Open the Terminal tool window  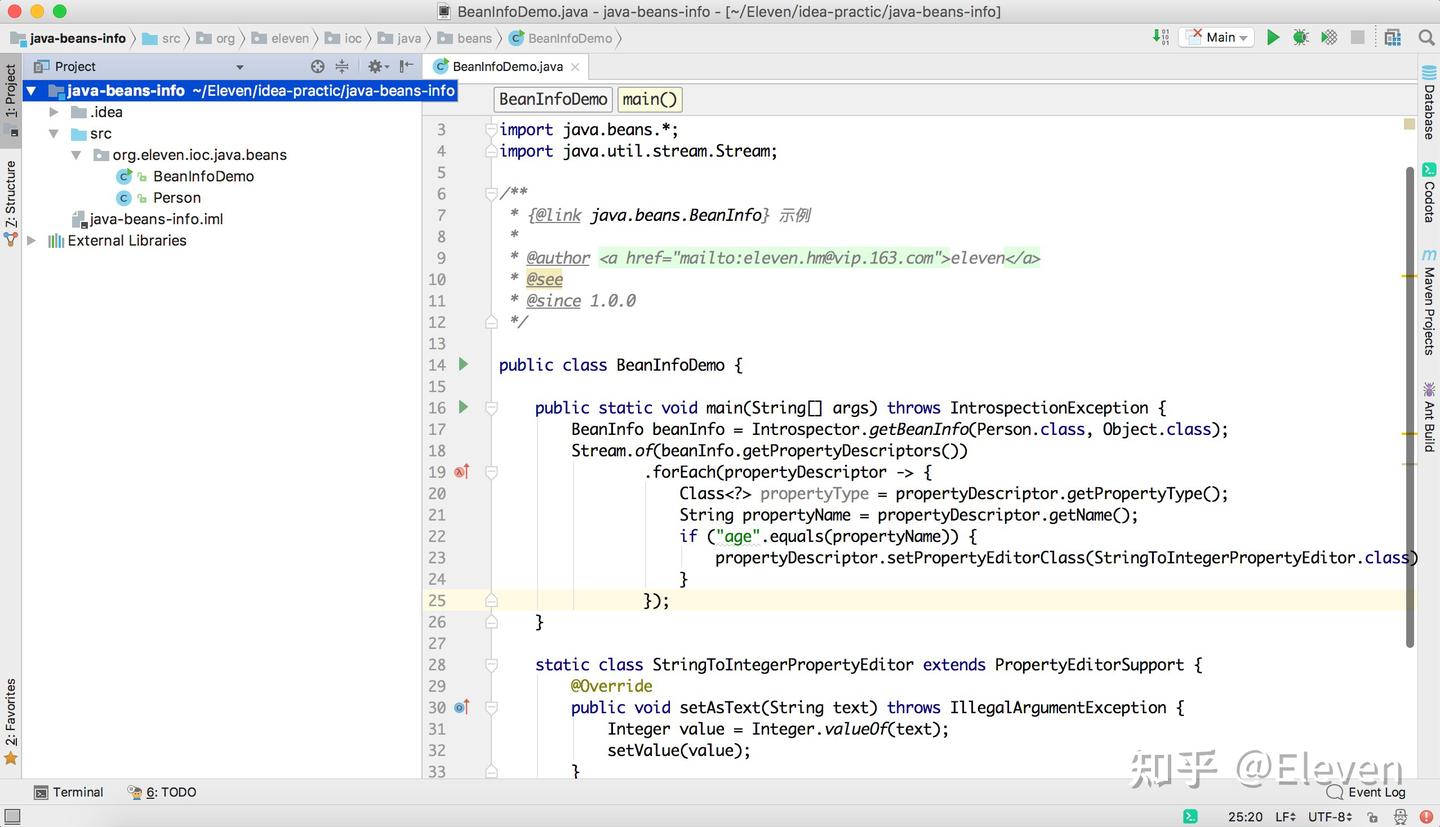pyautogui.click(x=69, y=792)
